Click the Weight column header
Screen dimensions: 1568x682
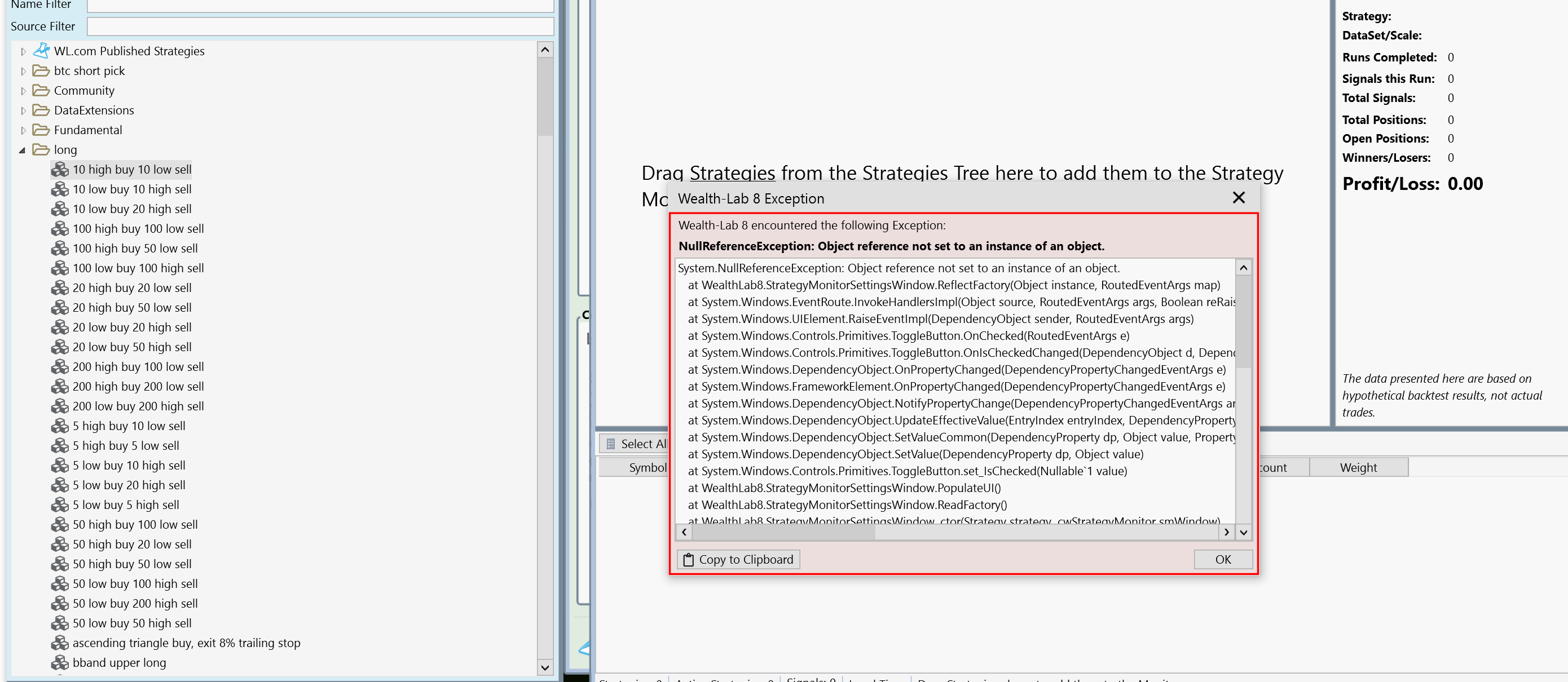pos(1358,467)
